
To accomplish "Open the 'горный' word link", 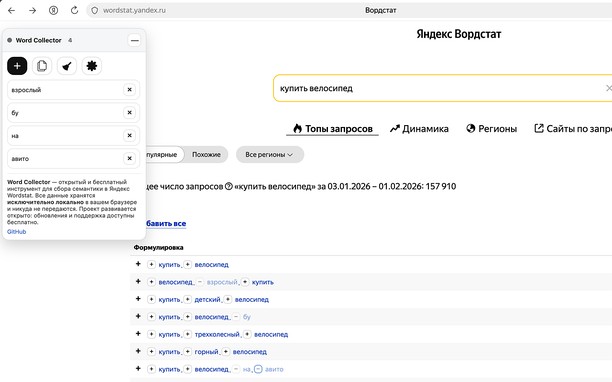I will (206, 352).
